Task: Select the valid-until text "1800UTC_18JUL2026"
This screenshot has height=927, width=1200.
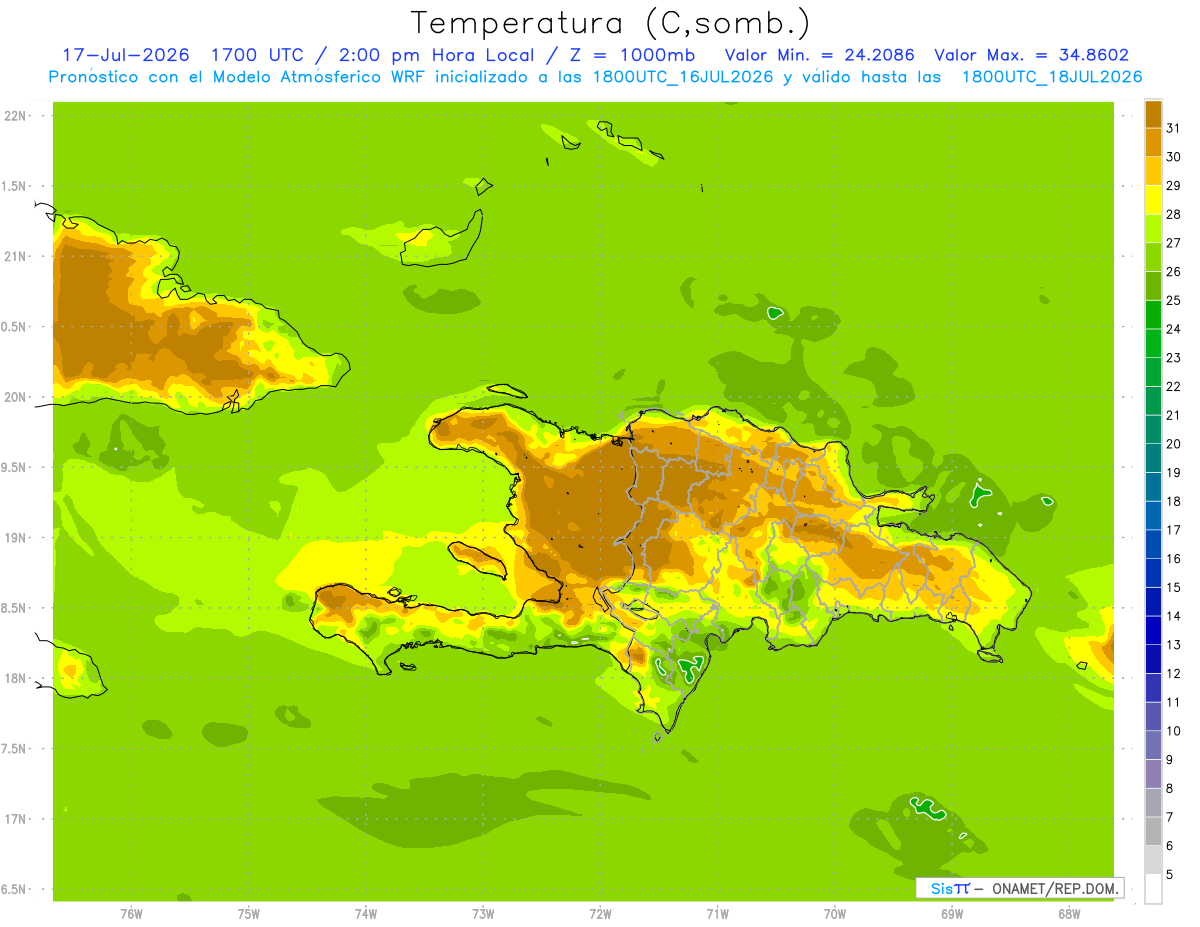Action: (1052, 77)
